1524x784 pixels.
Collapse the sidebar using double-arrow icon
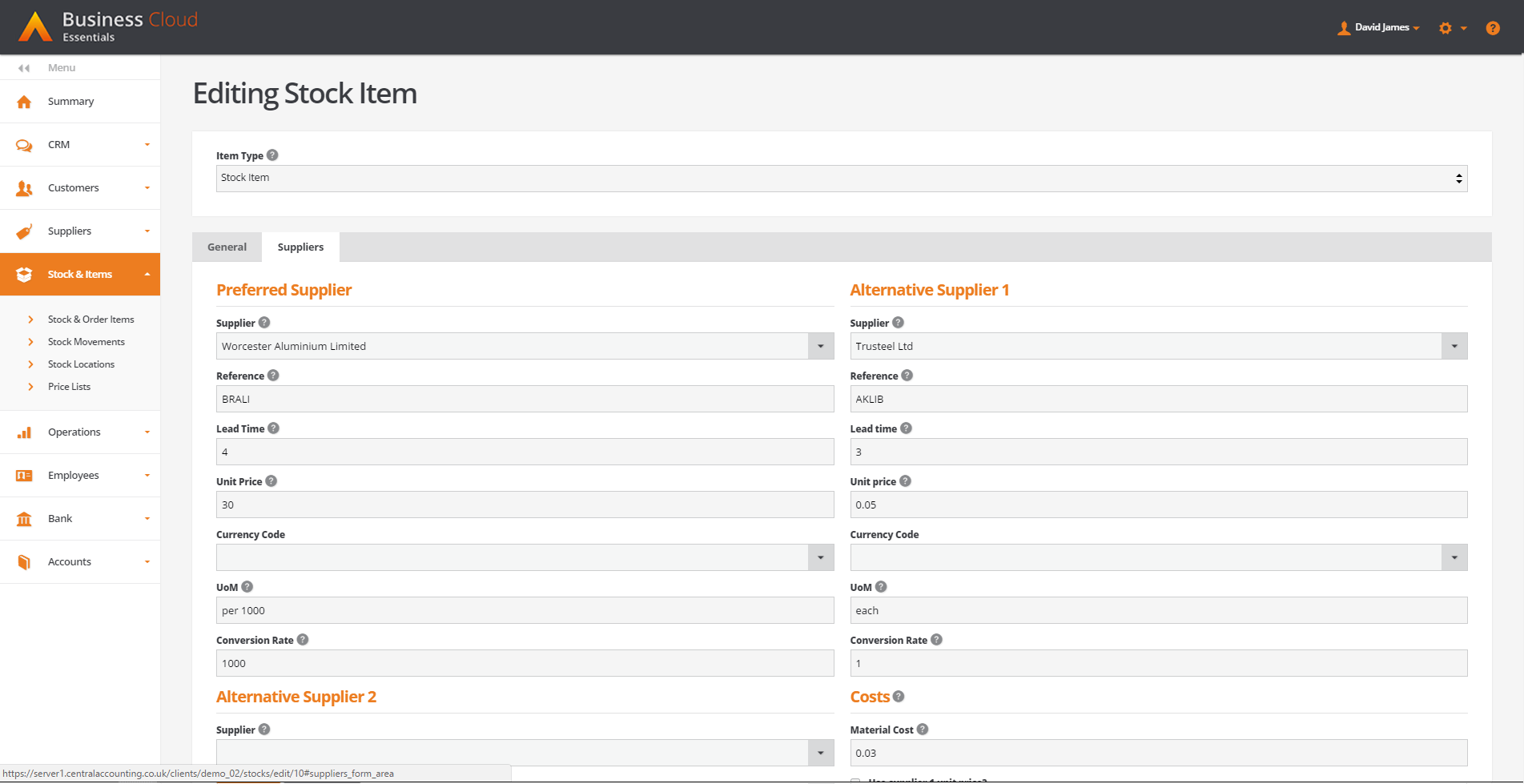click(x=24, y=68)
